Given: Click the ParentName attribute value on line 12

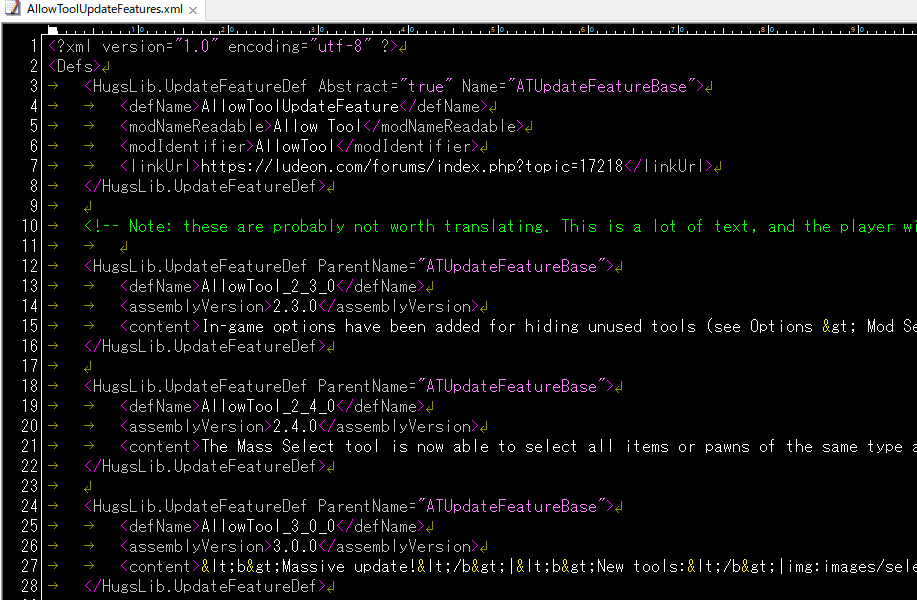Looking at the screenshot, I should [x=512, y=266].
